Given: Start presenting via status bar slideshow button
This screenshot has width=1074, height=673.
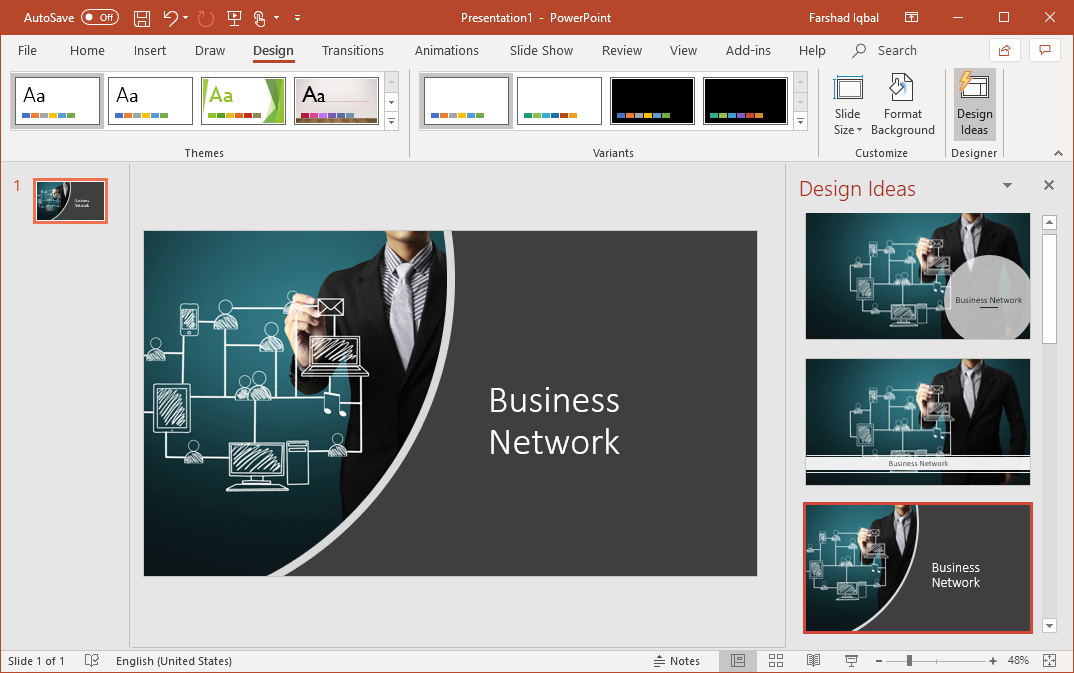Looking at the screenshot, I should click(851, 660).
